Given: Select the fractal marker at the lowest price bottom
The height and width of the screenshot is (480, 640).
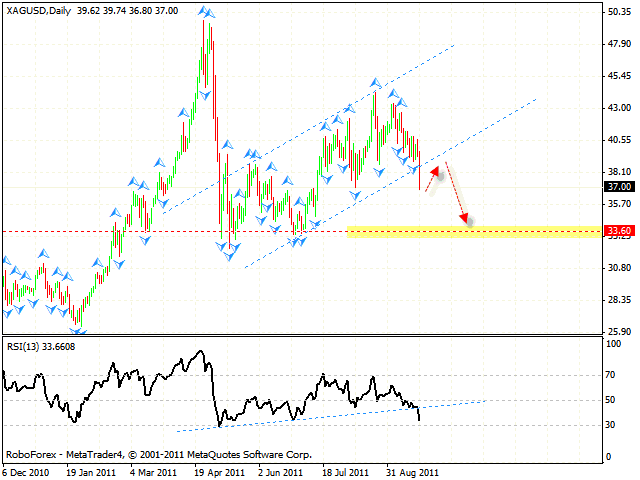Looking at the screenshot, I should coord(78,331).
